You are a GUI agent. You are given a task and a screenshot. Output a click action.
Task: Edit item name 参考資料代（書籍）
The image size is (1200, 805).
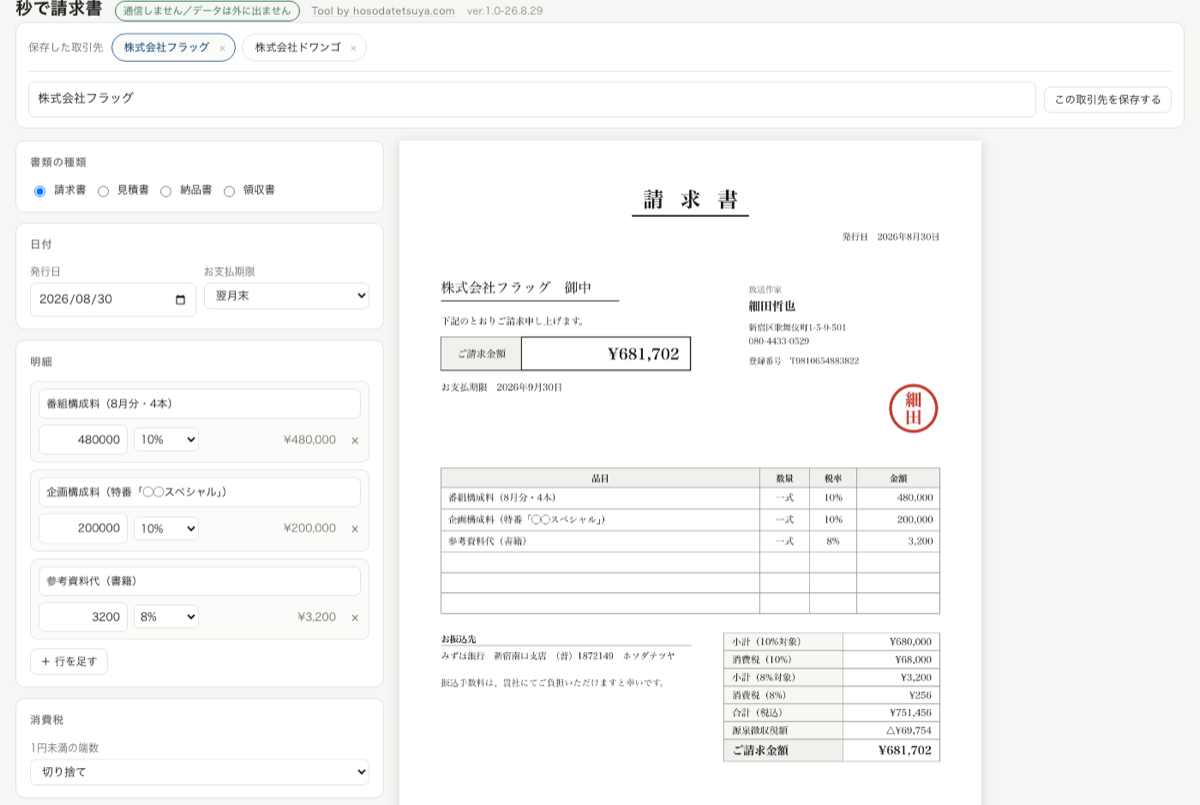(x=200, y=581)
